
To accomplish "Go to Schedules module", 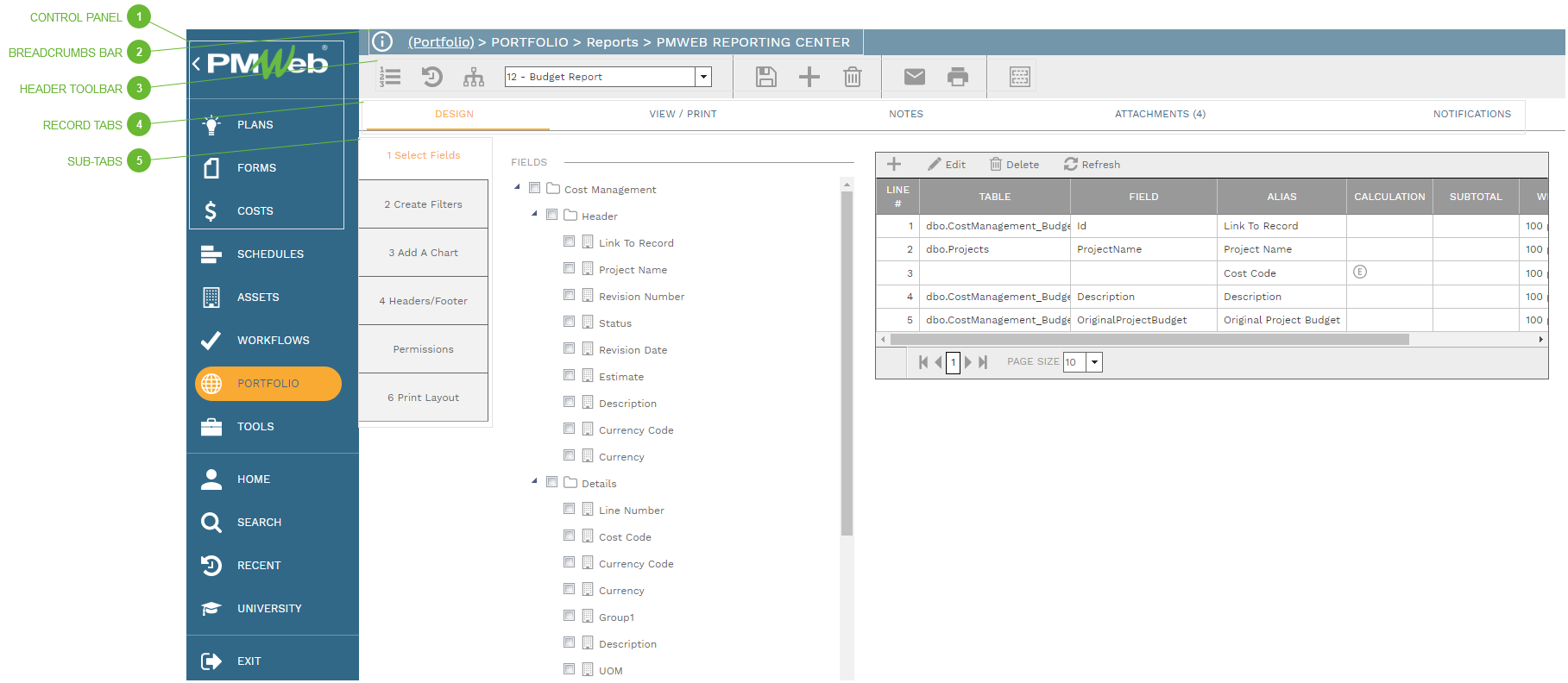I will tap(272, 254).
